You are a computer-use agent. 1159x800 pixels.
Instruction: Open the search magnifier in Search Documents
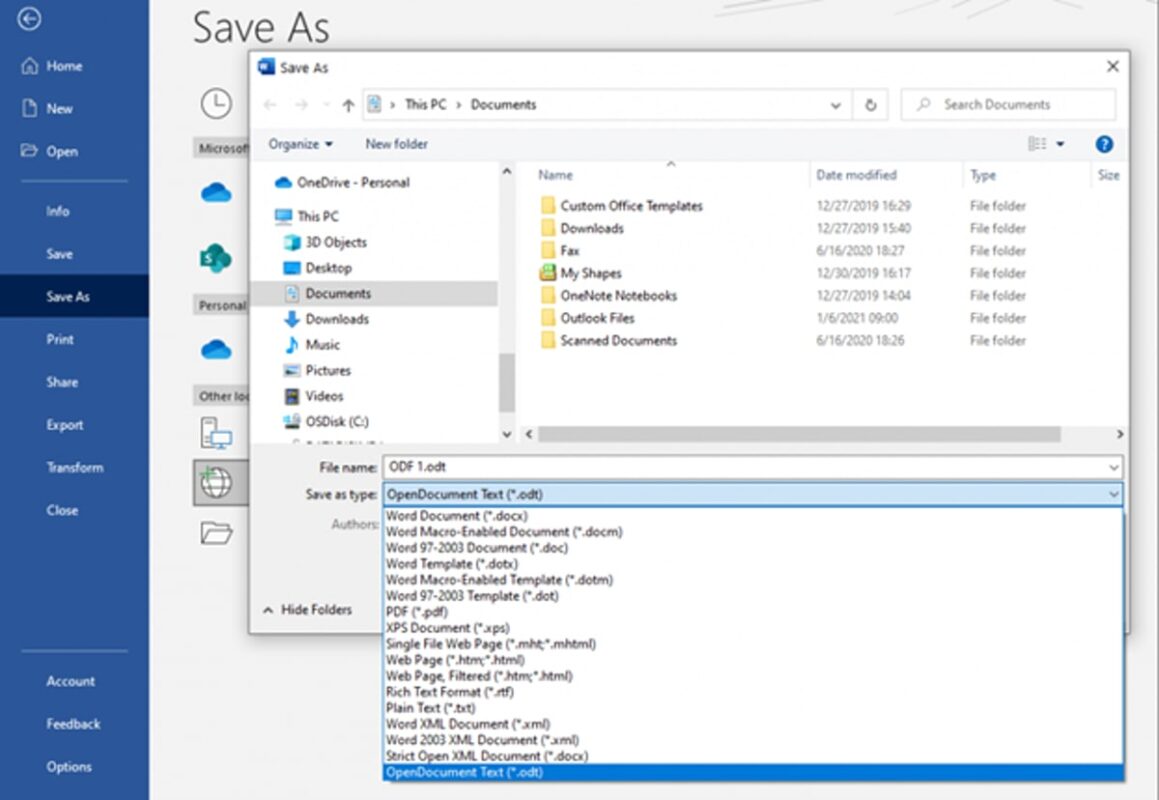921,104
